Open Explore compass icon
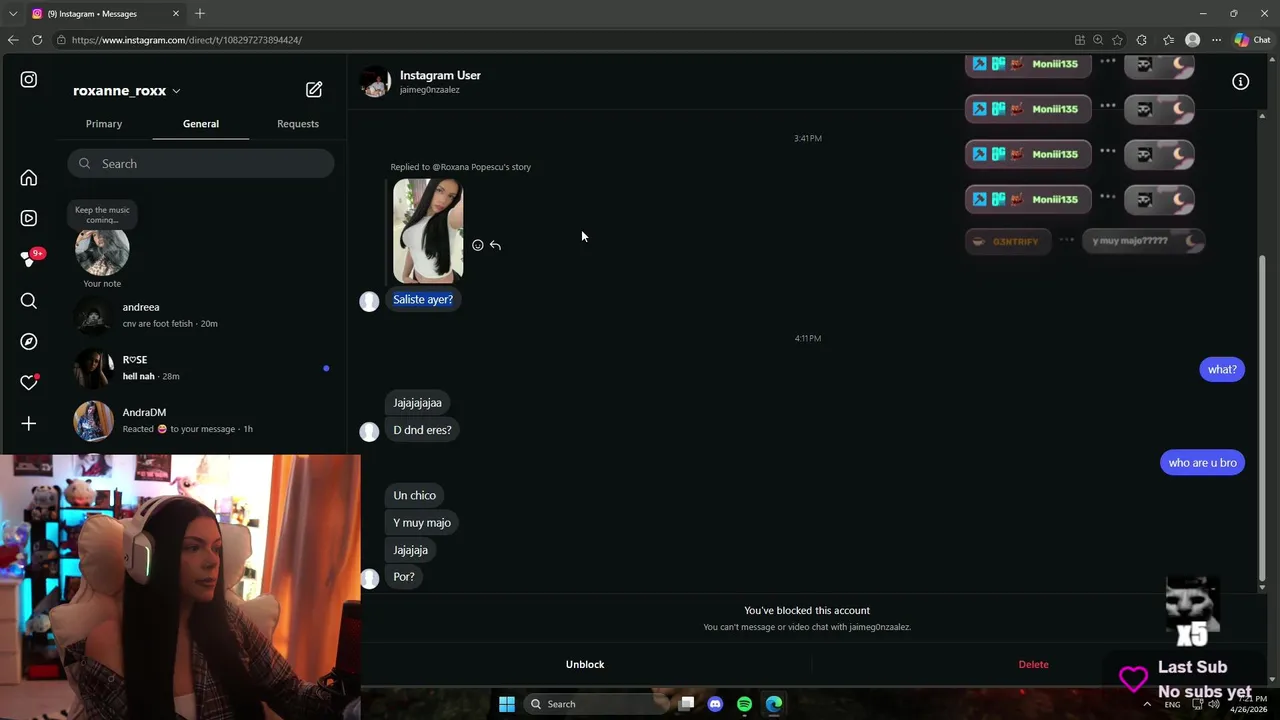Viewport: 1280px width, 720px height. [x=29, y=342]
